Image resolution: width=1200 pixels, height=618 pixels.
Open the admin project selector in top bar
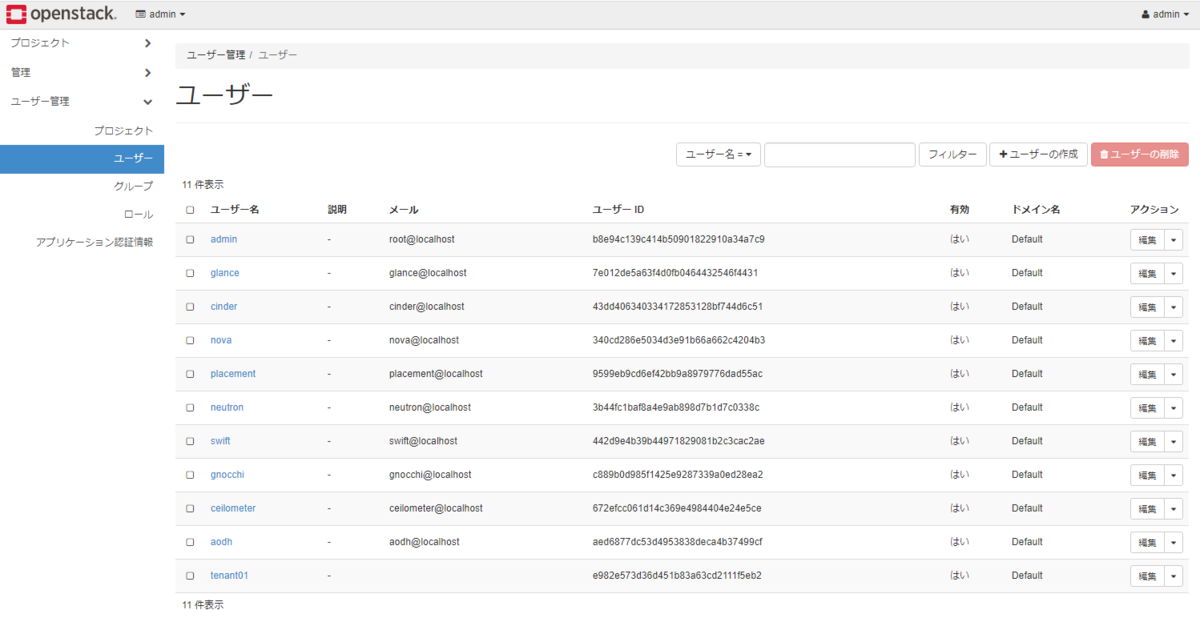pos(160,14)
